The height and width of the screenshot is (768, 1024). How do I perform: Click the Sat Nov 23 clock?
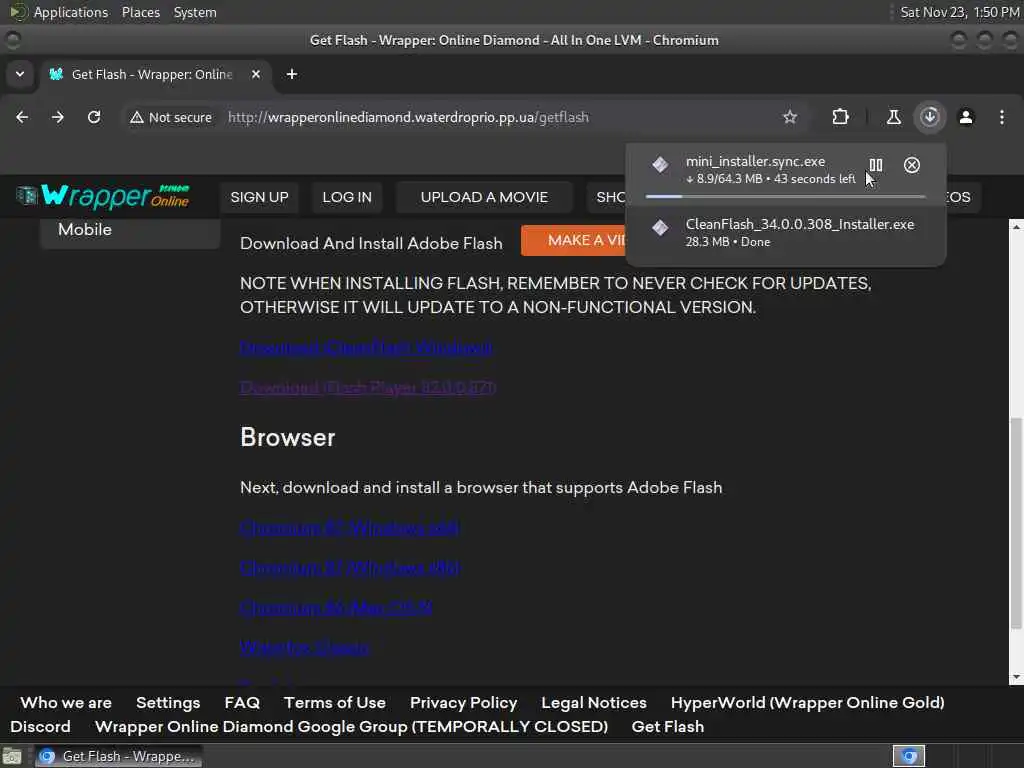(959, 12)
